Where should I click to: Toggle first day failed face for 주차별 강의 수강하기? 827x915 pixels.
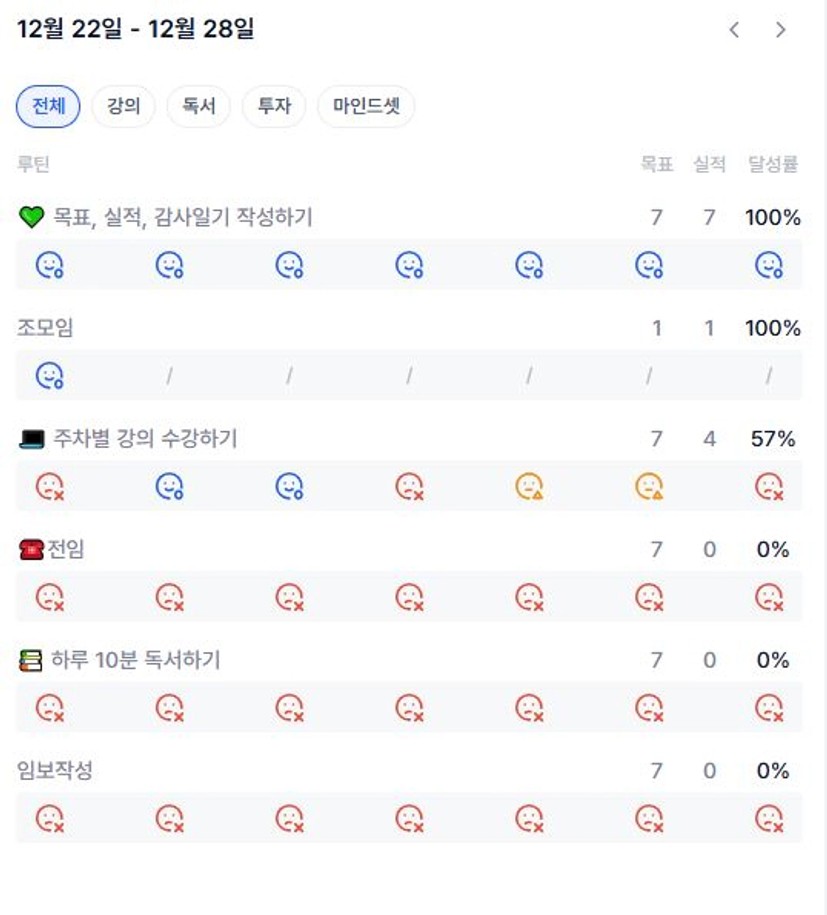coord(49,487)
